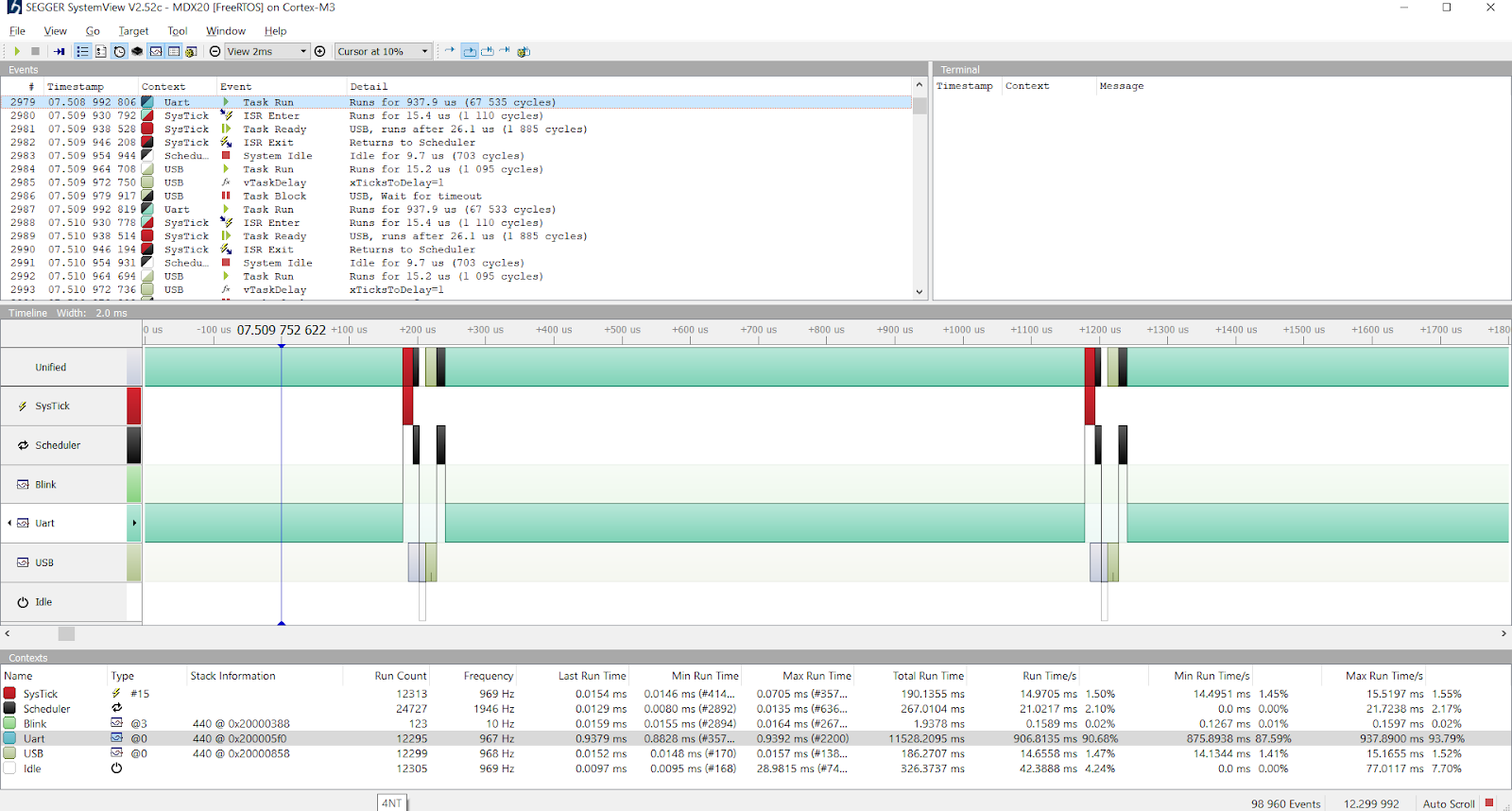Viewport: 1512px width, 811px height.
Task: Toggle the System window gear button
Action: tap(192, 51)
